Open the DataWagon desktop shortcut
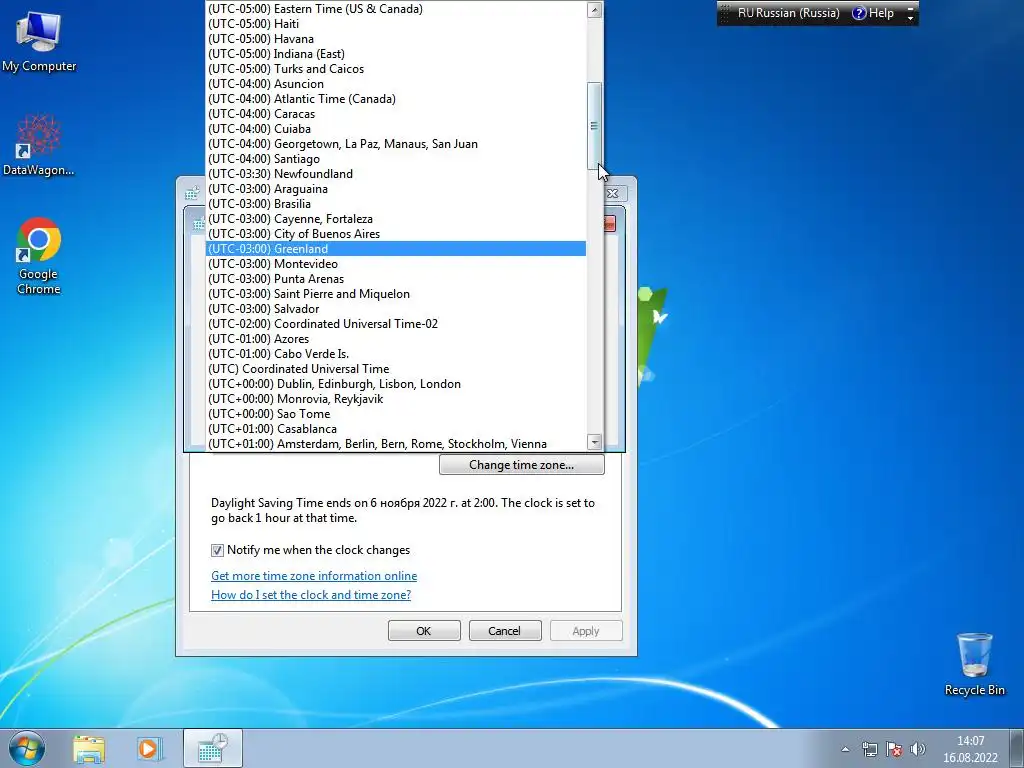 coord(39,145)
